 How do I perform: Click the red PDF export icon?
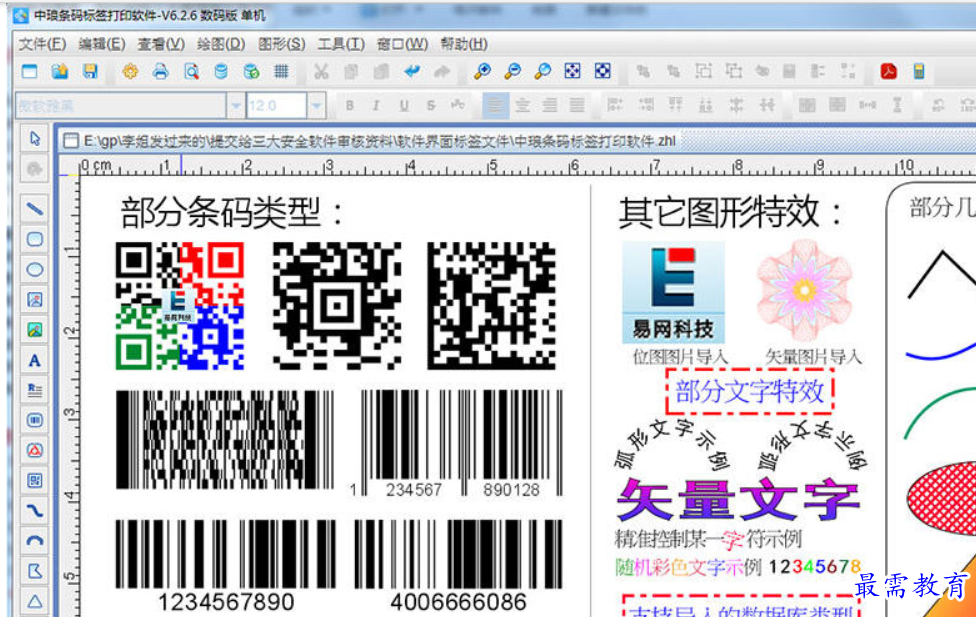(x=888, y=72)
